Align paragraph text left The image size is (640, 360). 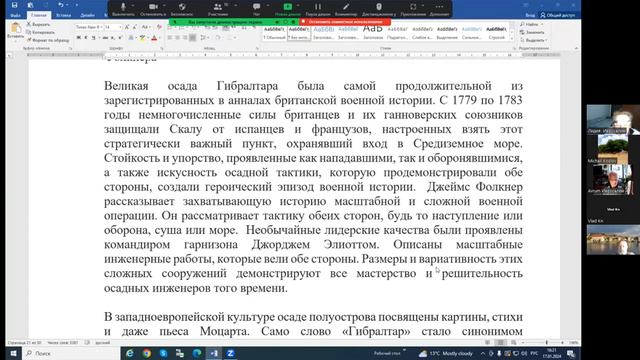(169, 38)
